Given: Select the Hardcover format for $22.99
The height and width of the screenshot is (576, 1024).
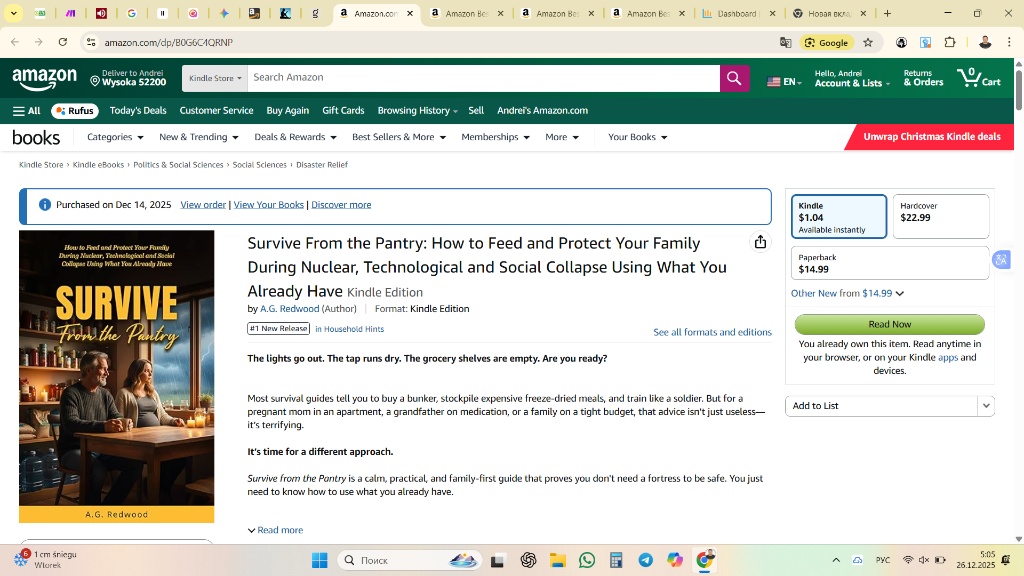Looking at the screenshot, I should coord(940,217).
